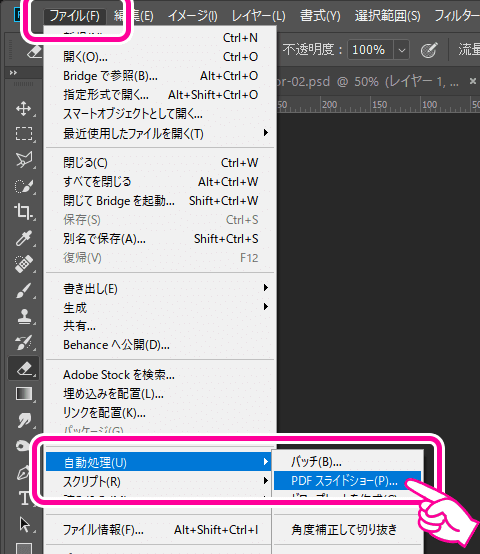Select the Brush tool
Viewport: 480px width, 554px height.
pos(24,290)
